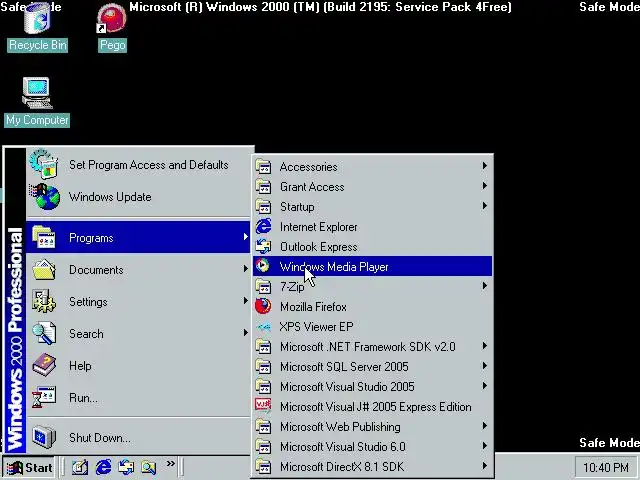Viewport: 640px width, 480px height.
Task: Expand the Startup submenu arrow
Action: coord(484,206)
